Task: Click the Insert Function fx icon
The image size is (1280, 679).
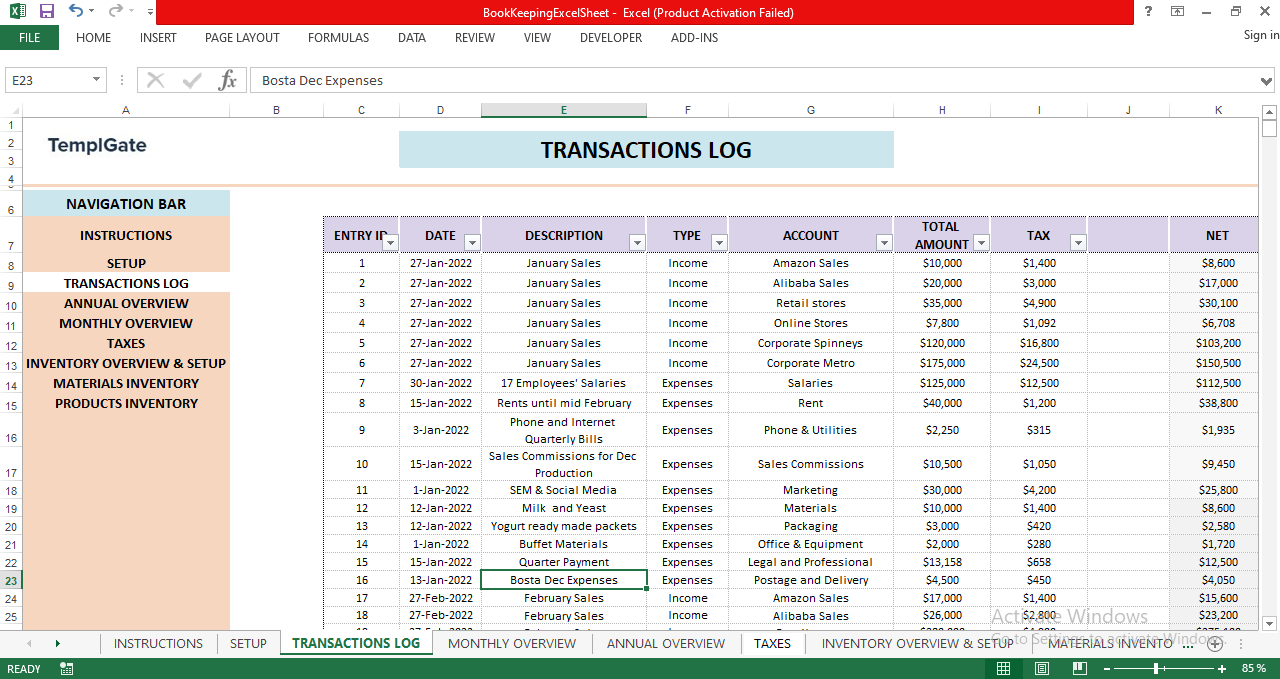Action: point(228,80)
